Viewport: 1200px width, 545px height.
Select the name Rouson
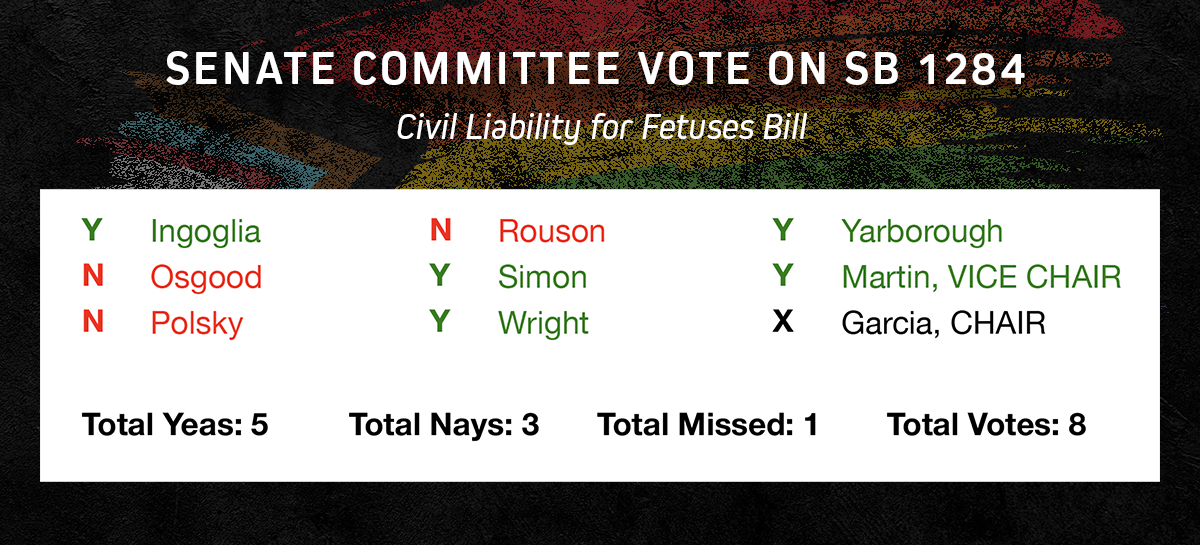[552, 232]
